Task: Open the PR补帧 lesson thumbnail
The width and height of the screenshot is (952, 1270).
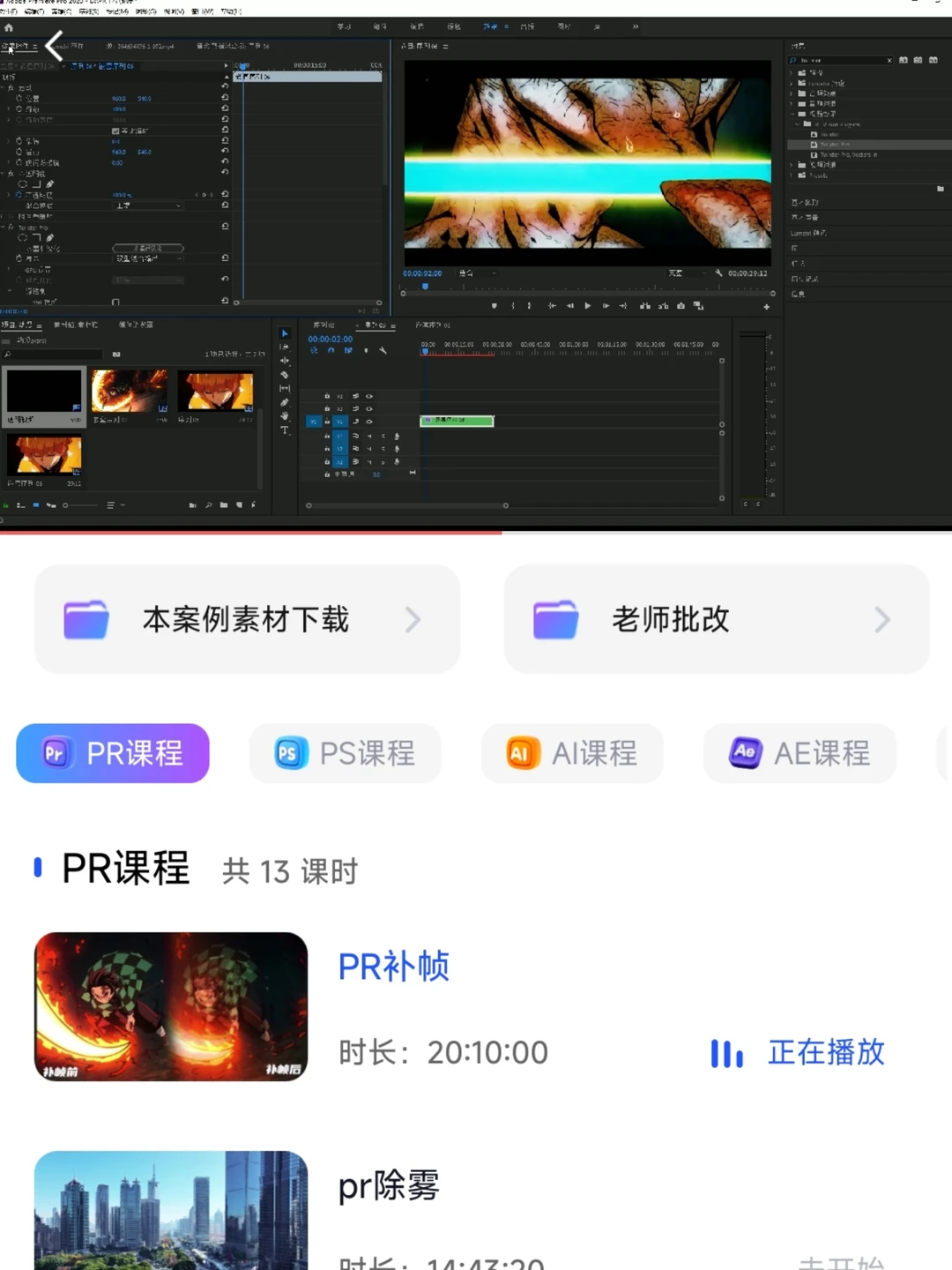Action: coord(170,1005)
